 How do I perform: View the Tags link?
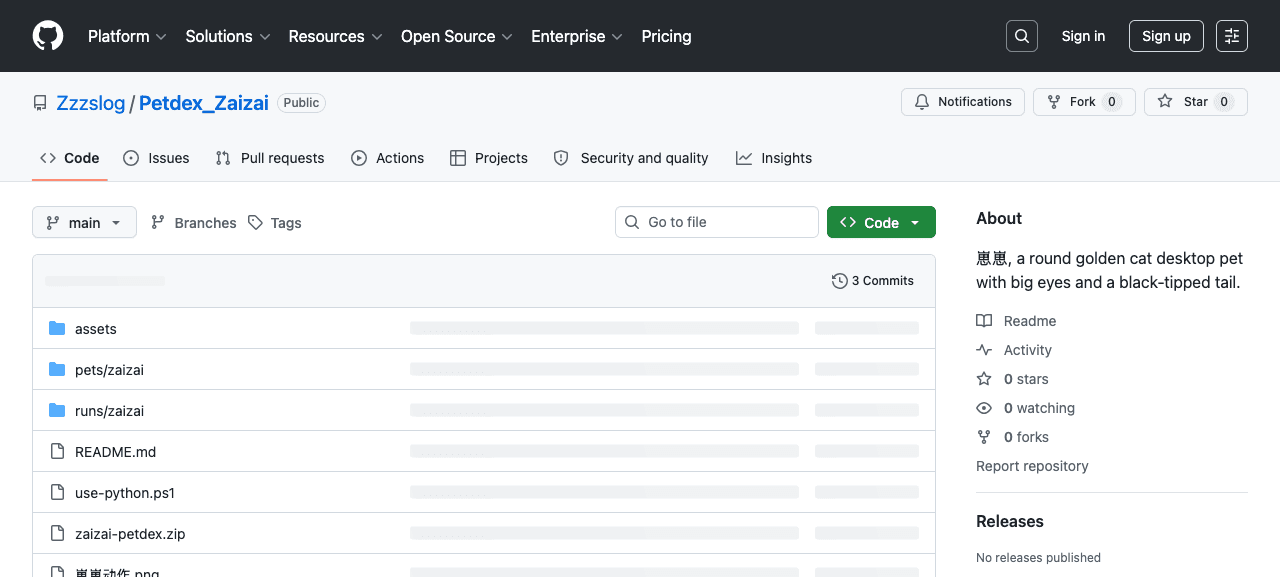click(275, 223)
